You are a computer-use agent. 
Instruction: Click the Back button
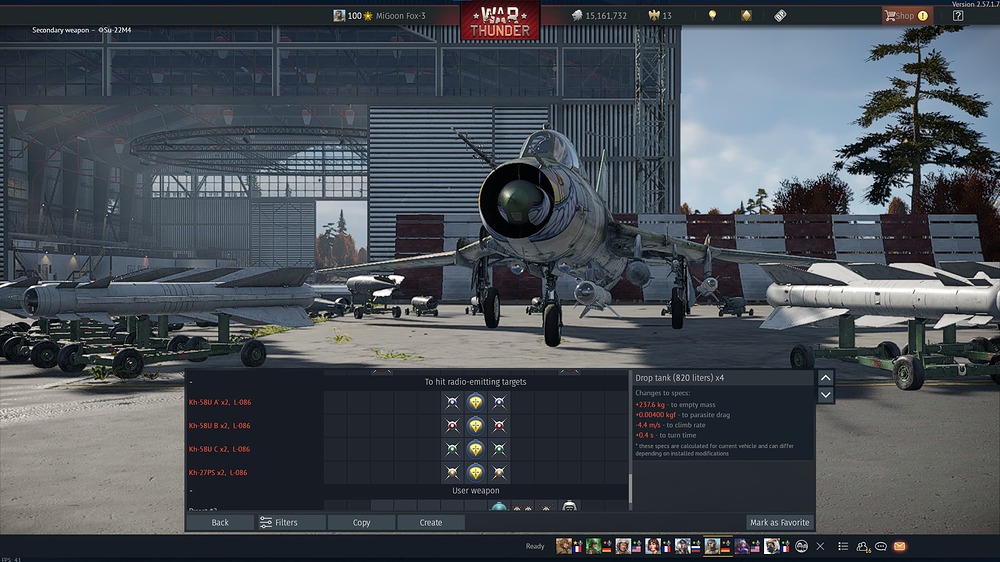pos(220,522)
